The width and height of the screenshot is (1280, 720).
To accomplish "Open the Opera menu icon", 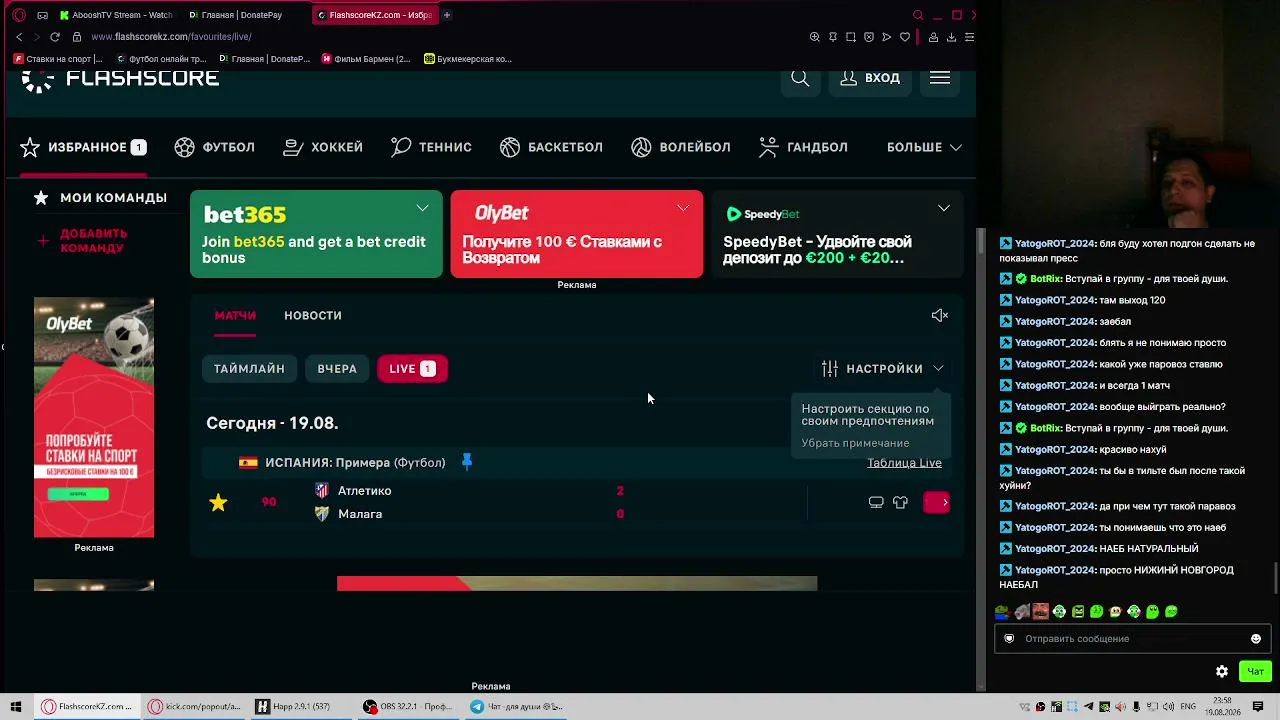I will click(18, 15).
